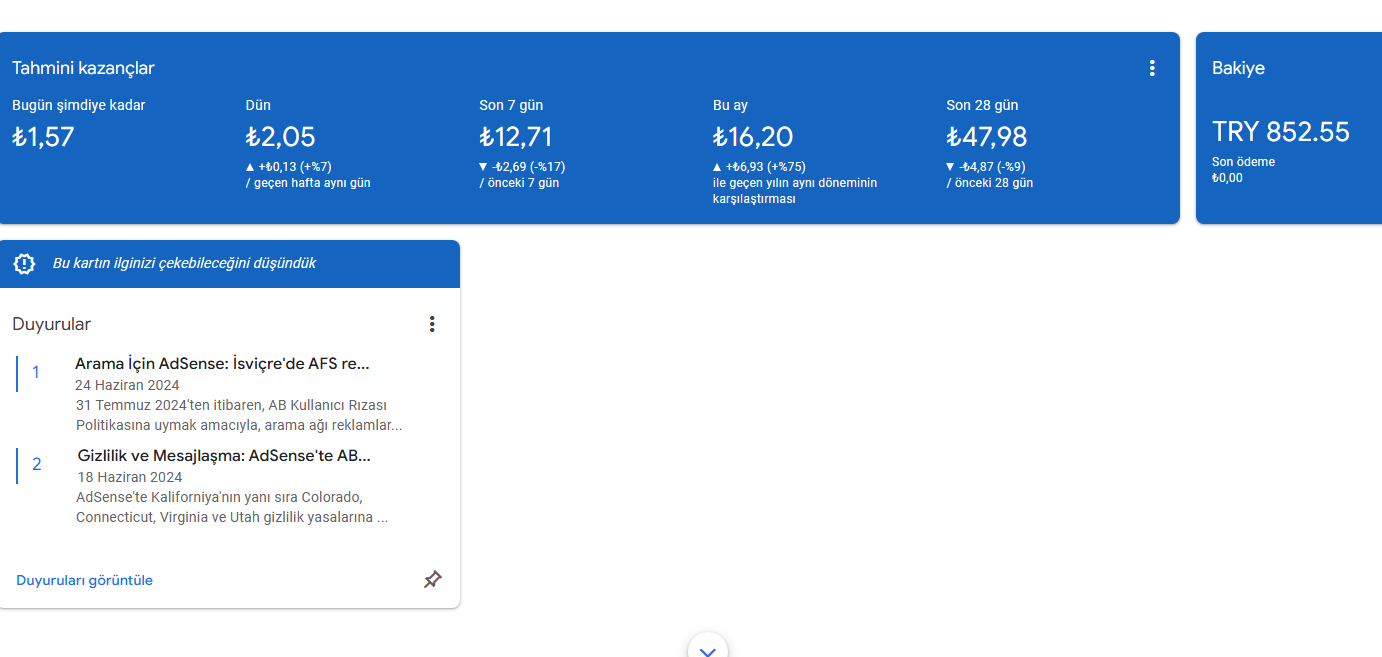This screenshot has height=657, width=1382.
Task: Click the TRY 852.55 balance amount
Action: (x=1281, y=132)
